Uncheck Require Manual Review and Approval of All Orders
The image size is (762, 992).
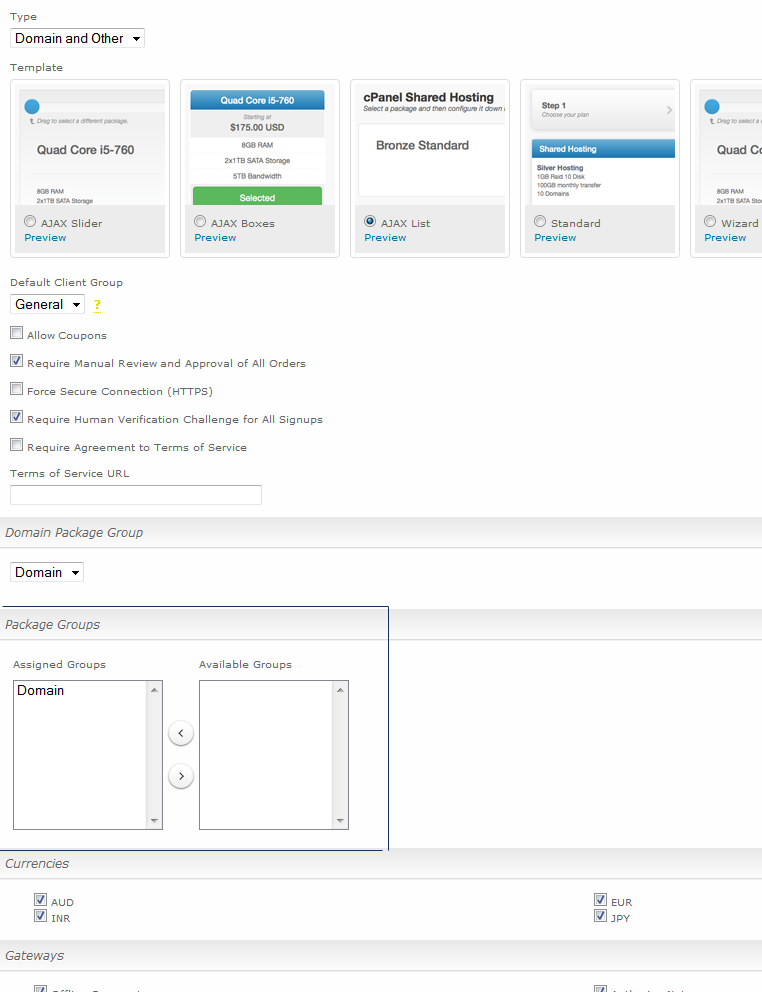click(x=16, y=361)
